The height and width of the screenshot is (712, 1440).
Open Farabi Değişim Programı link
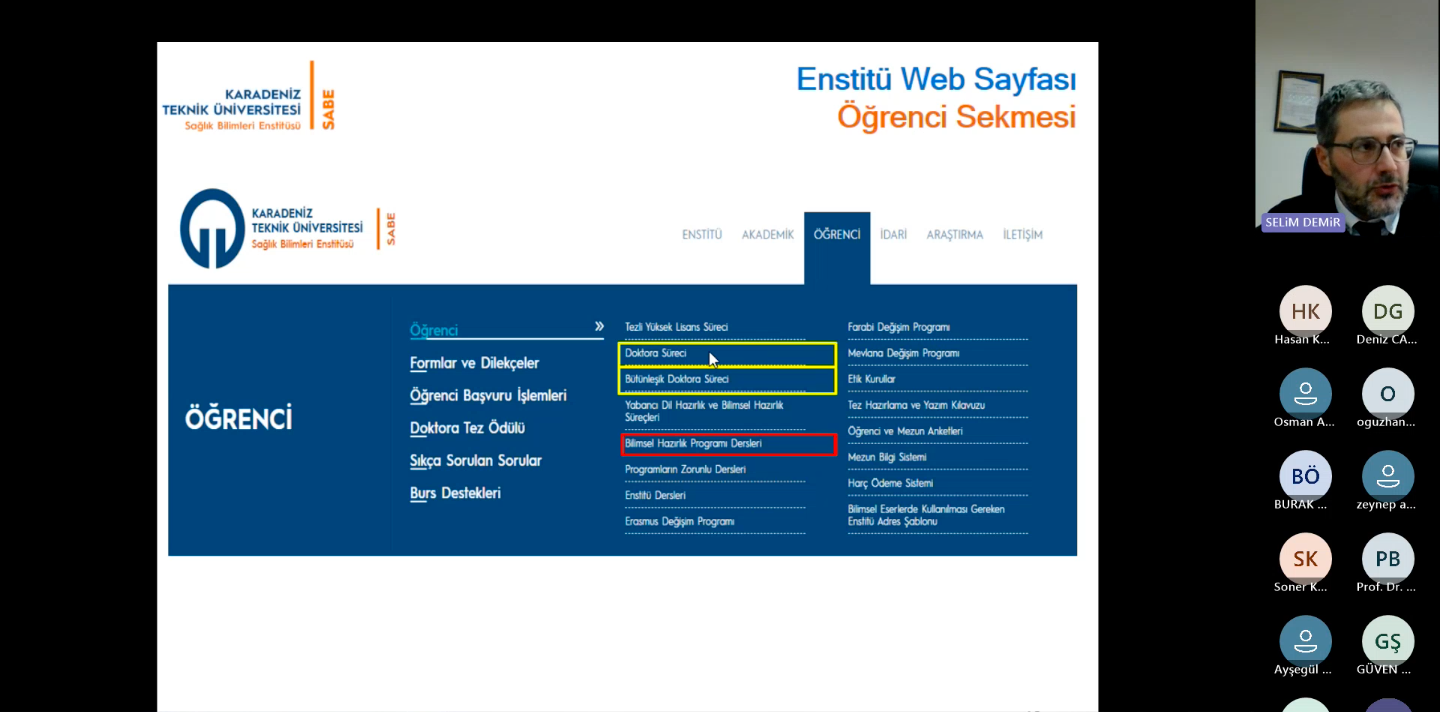[899, 327]
